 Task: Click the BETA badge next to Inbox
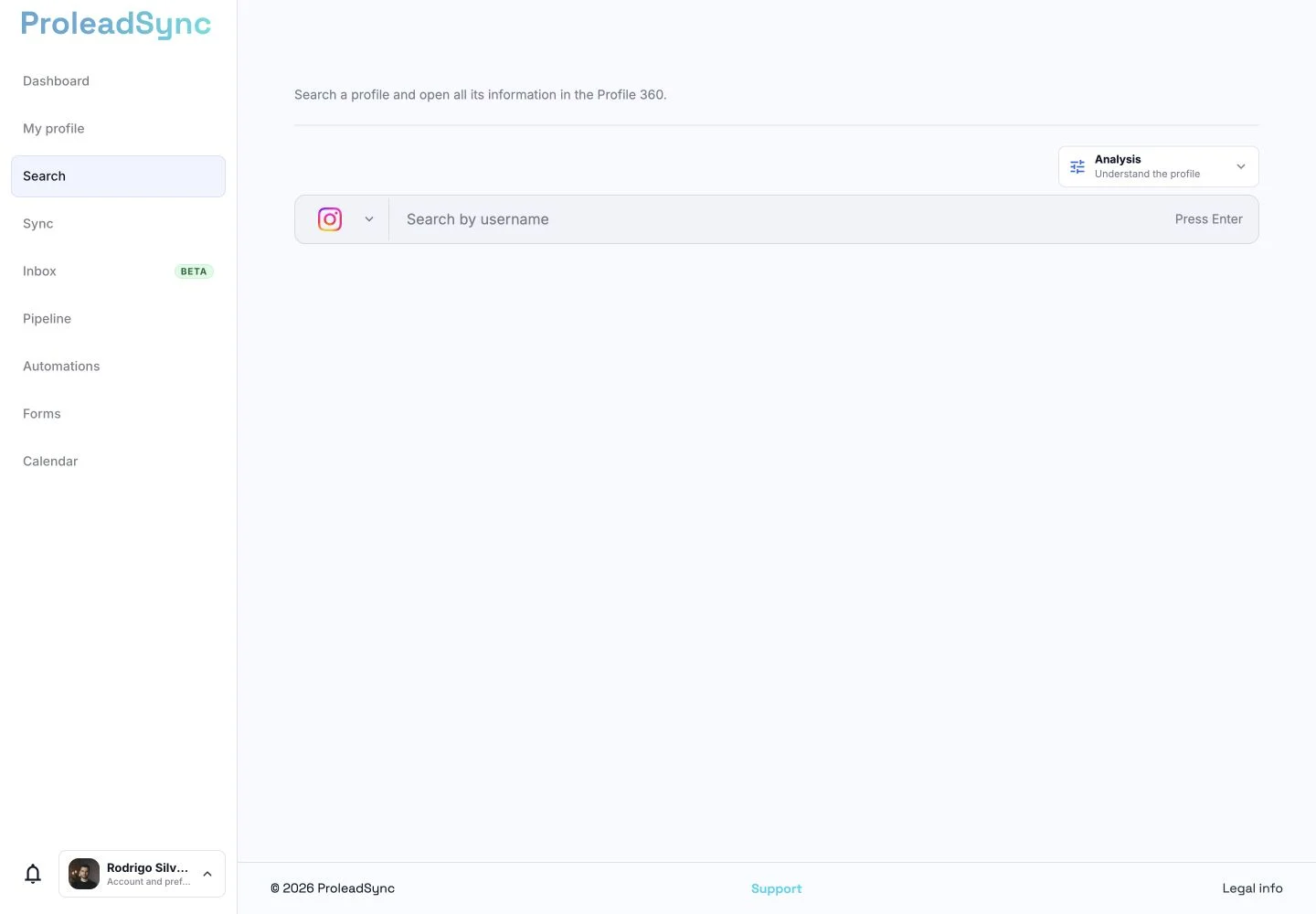(194, 271)
